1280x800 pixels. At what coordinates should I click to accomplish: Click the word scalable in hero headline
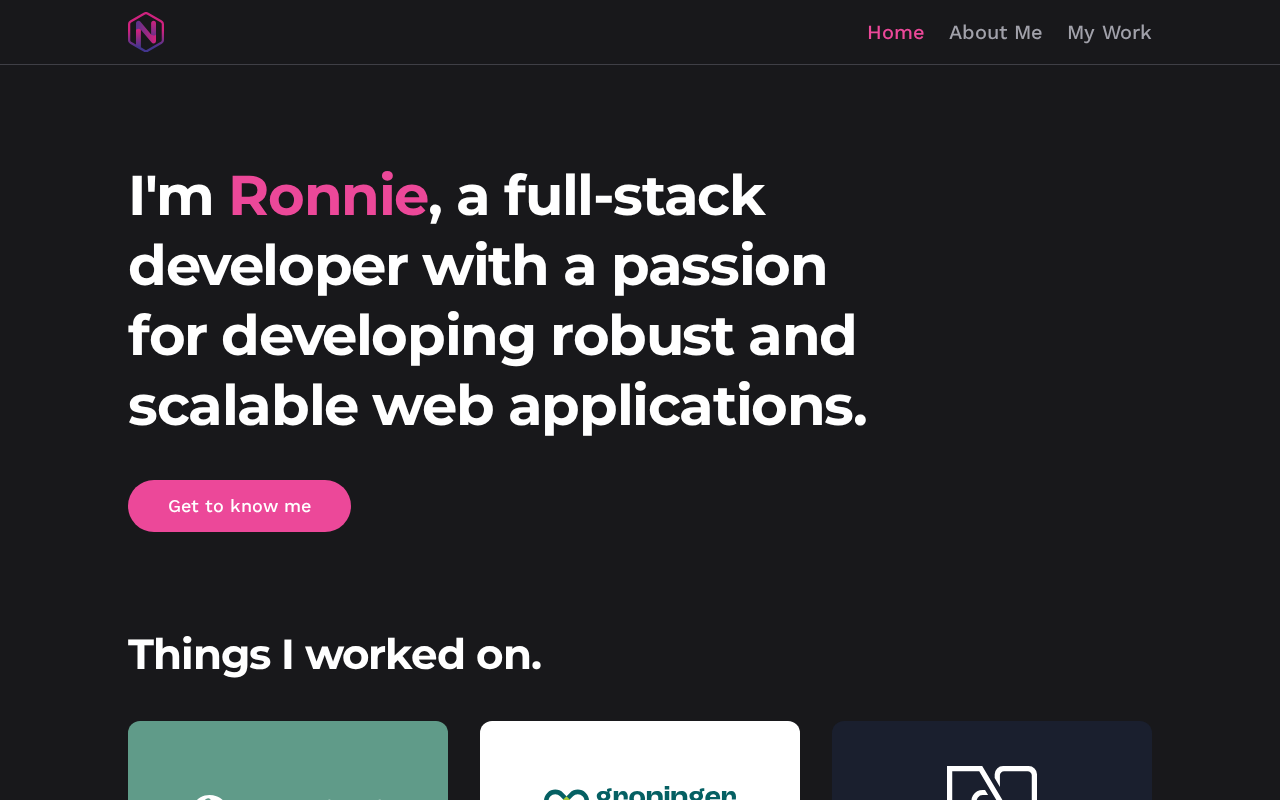243,405
